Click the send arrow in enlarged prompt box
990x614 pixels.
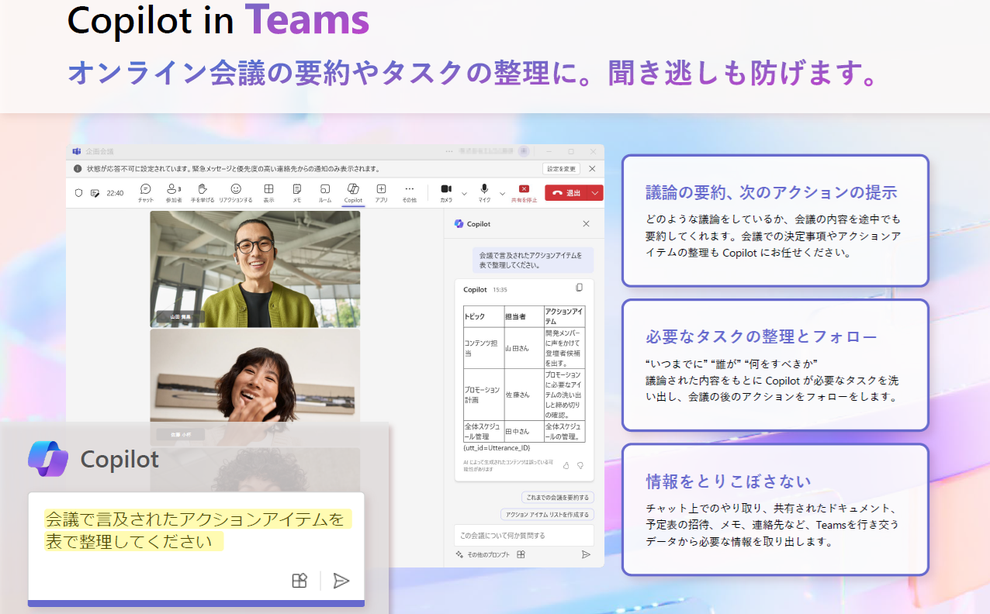click(341, 581)
